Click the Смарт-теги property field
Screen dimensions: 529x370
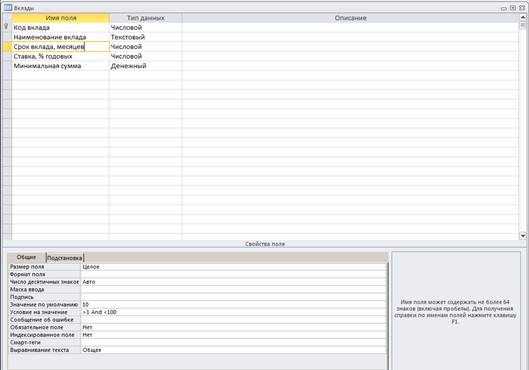point(233,342)
